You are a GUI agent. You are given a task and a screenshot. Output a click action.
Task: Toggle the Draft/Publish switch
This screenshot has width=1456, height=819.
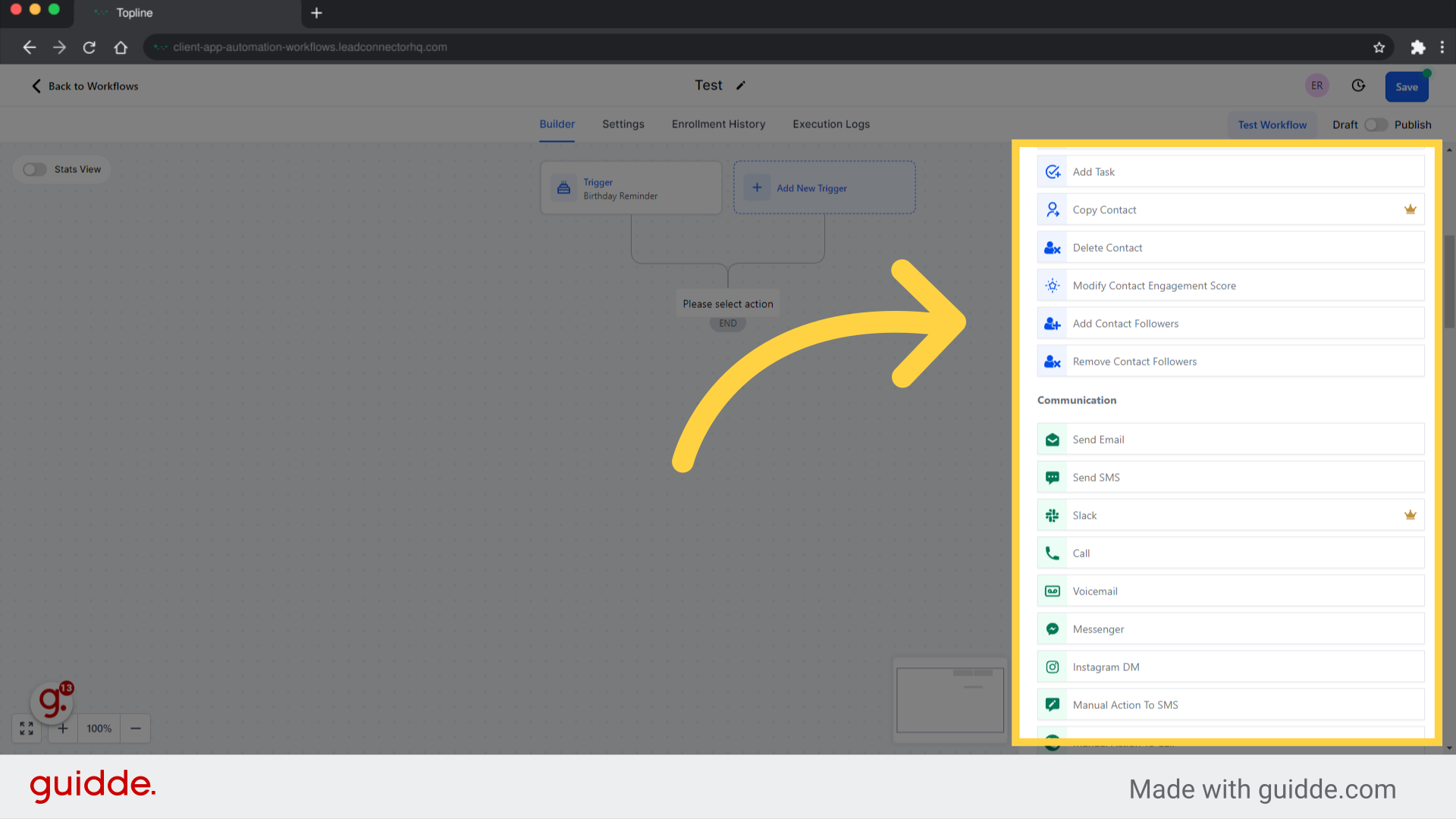tap(1376, 124)
